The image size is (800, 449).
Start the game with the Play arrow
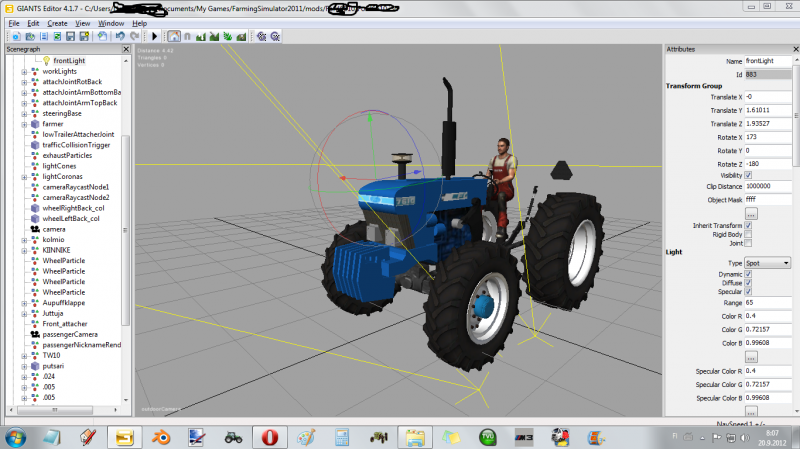[x=155, y=36]
